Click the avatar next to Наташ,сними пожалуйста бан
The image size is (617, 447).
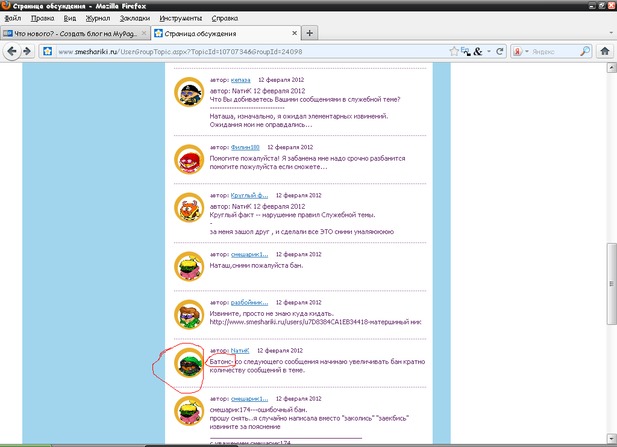point(189,266)
